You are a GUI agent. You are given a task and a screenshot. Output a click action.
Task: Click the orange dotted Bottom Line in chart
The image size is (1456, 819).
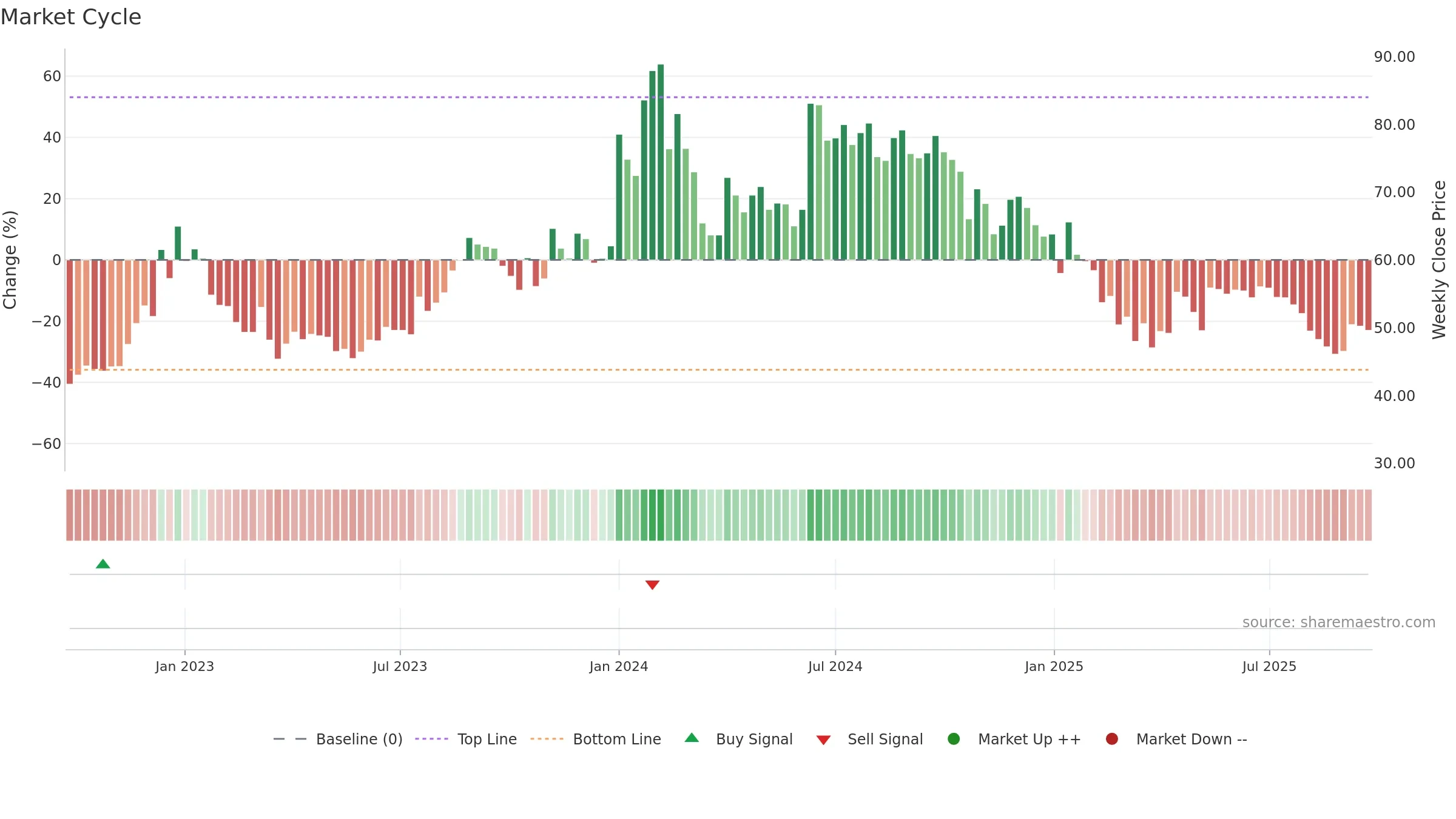tap(719, 369)
